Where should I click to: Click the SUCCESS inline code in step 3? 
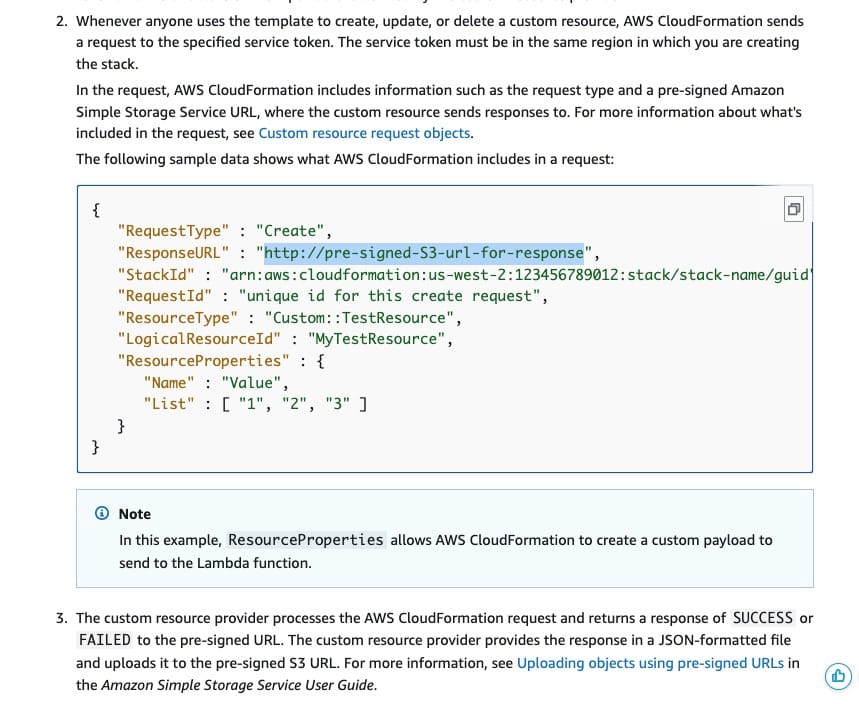pos(762,618)
